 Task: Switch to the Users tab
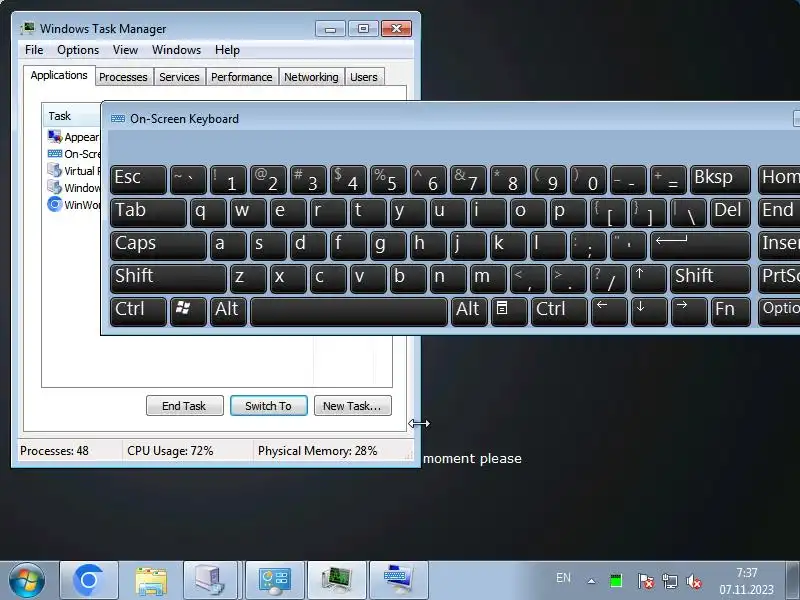tap(364, 77)
